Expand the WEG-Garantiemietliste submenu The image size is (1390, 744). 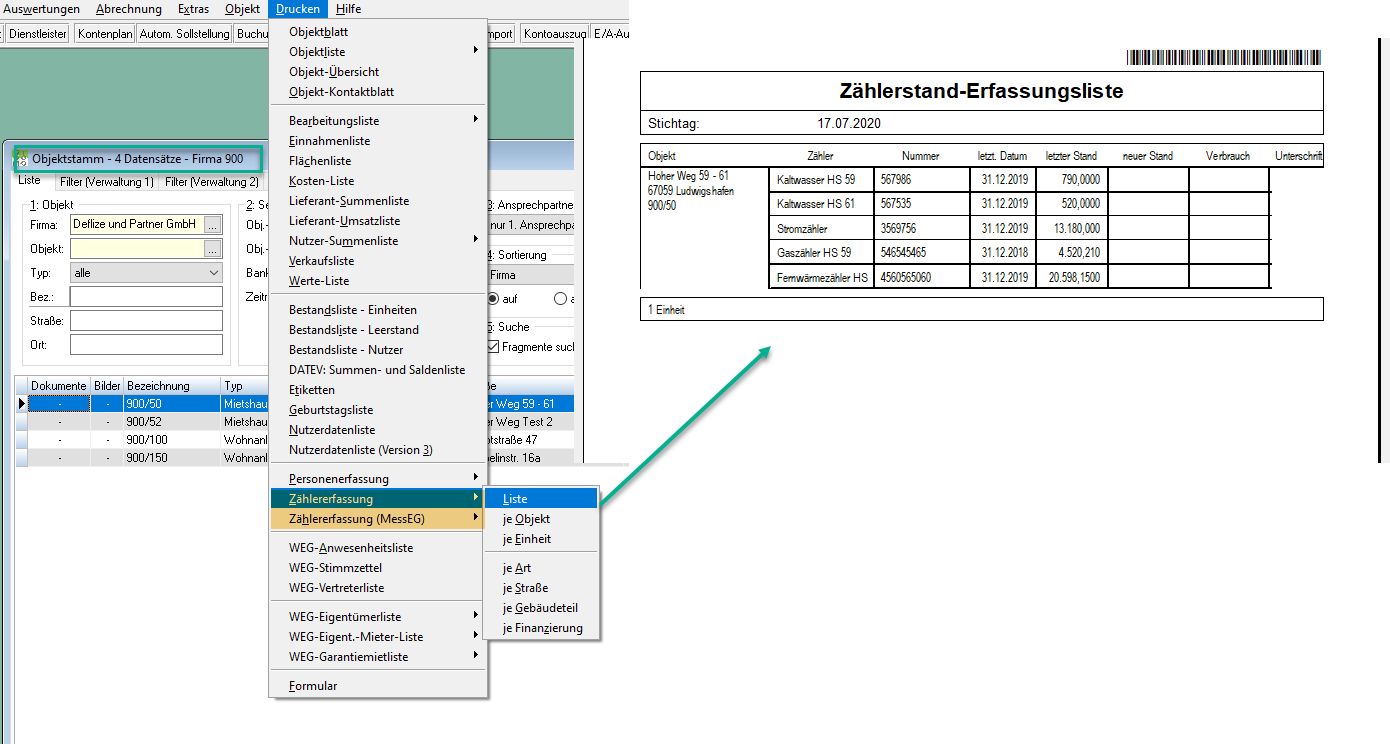click(378, 657)
